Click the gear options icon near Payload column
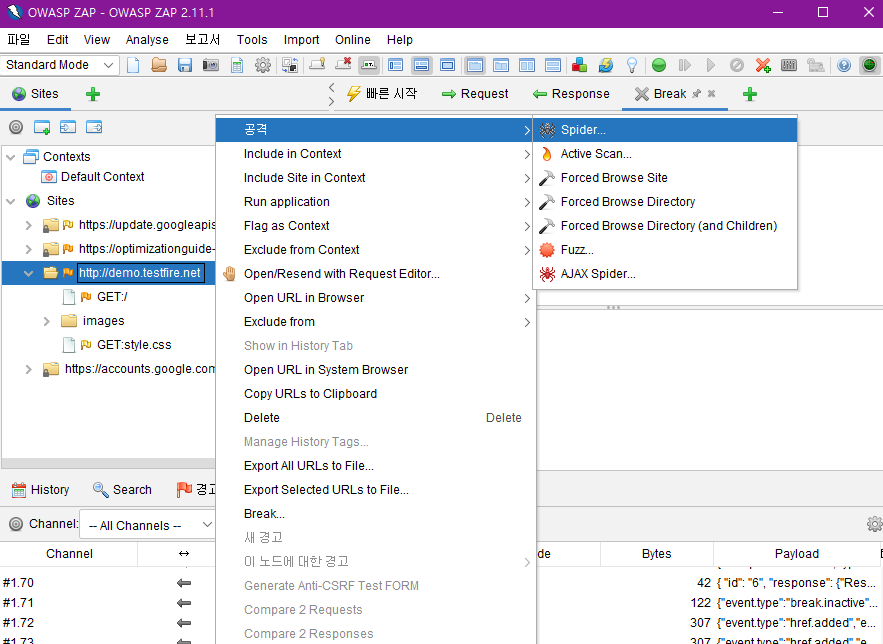The width and height of the screenshot is (883, 644). pos(875,524)
